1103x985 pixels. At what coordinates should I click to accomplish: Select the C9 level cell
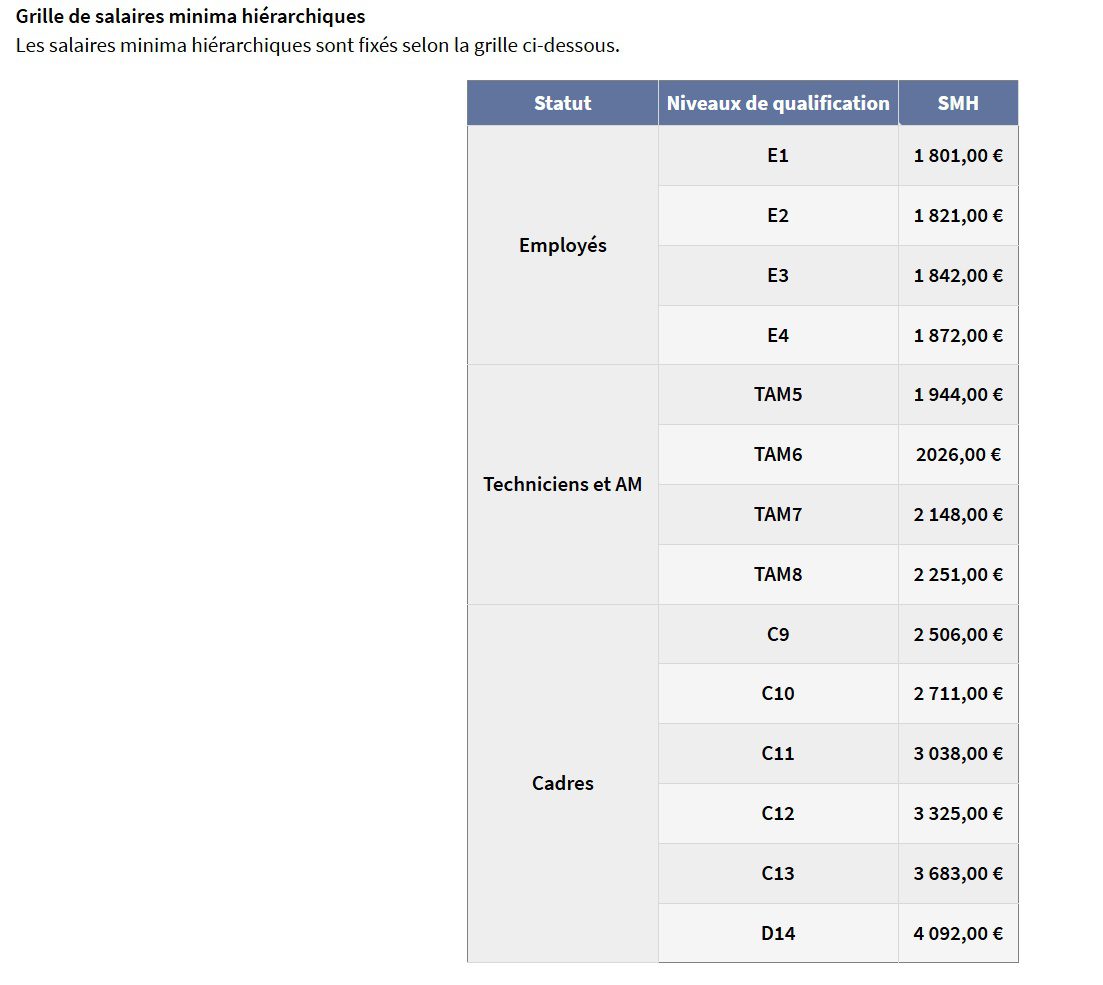coord(778,634)
